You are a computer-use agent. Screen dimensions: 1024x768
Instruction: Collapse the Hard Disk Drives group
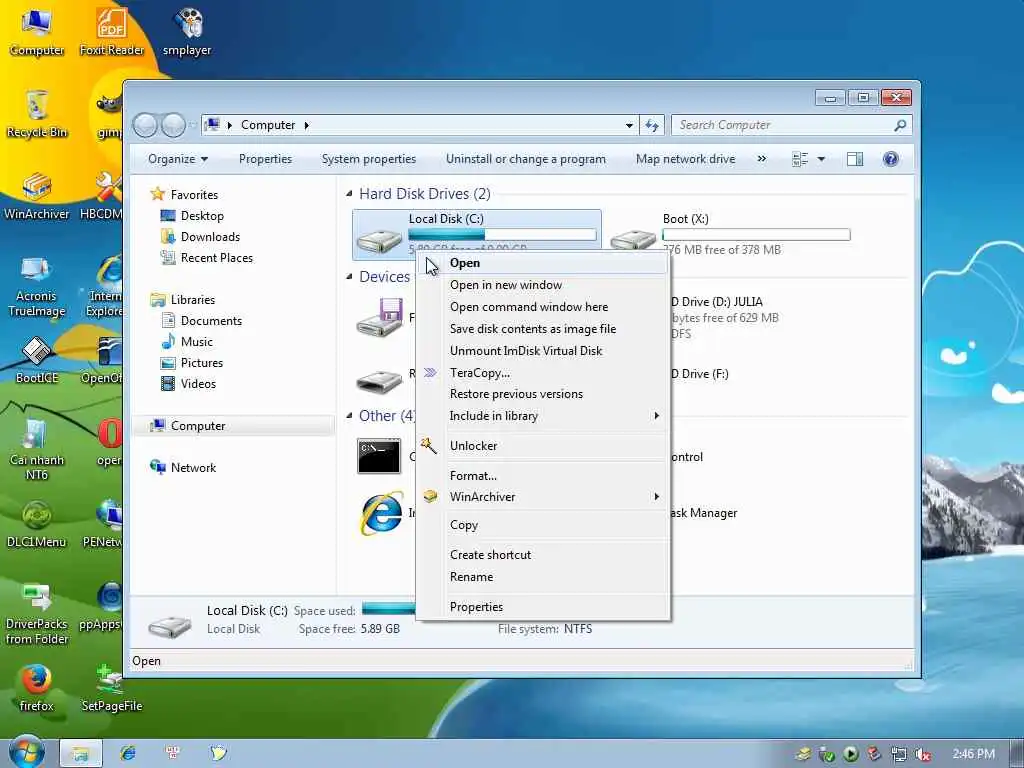[x=349, y=193]
